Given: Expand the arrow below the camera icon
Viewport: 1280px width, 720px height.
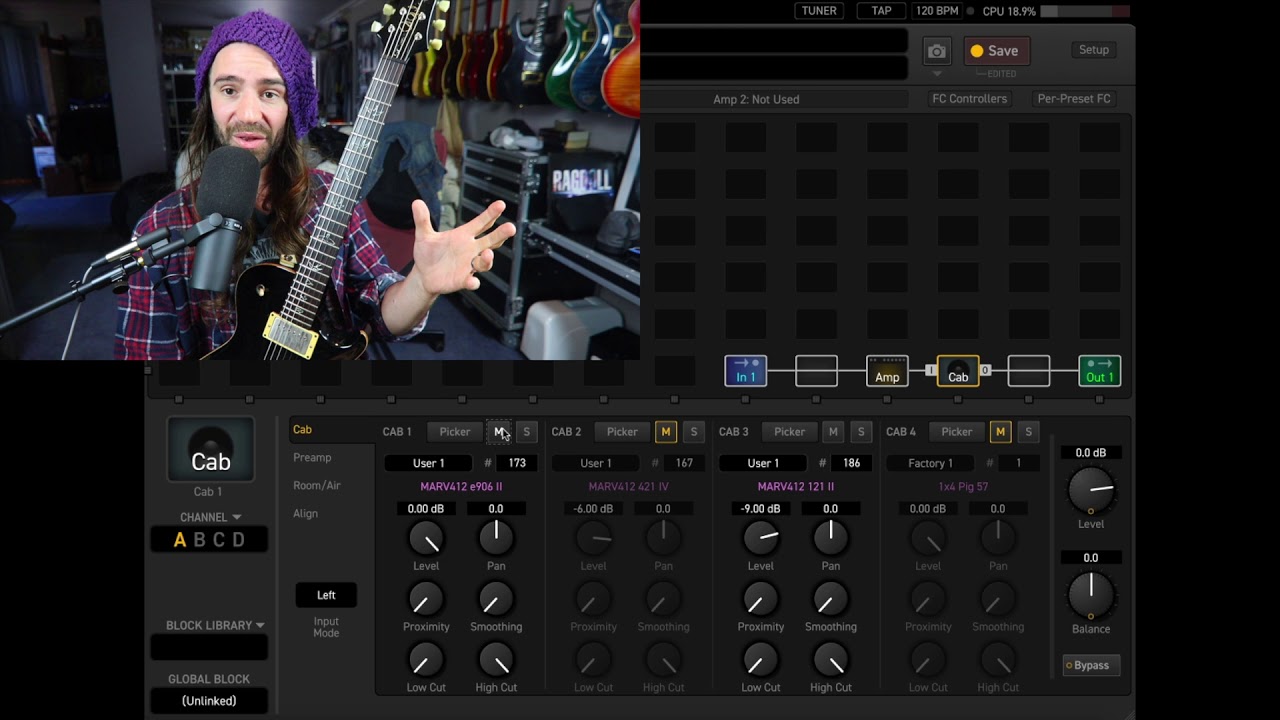Looking at the screenshot, I should pyautogui.click(x=937, y=74).
